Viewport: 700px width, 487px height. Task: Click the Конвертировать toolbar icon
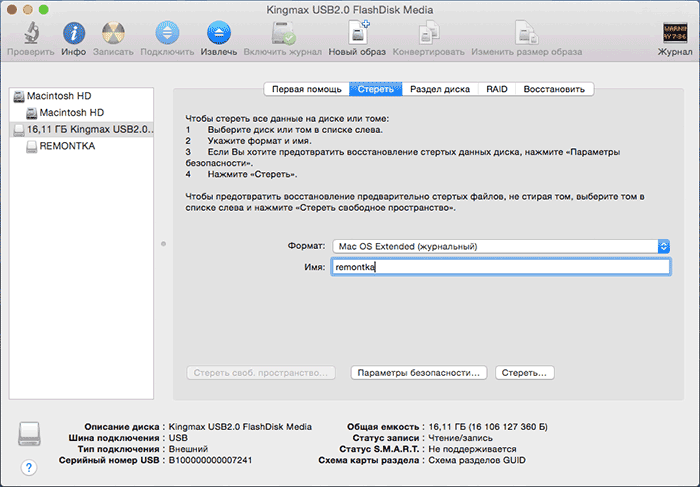[427, 32]
